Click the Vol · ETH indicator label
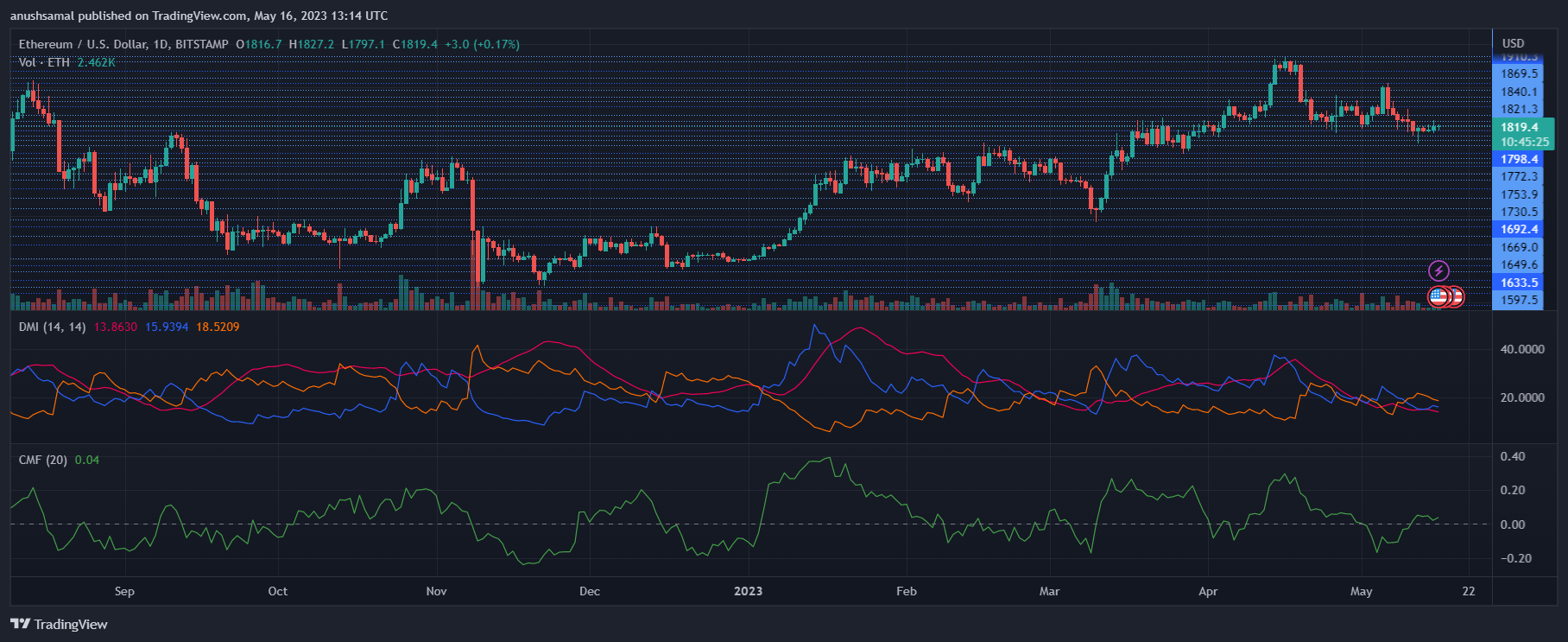 pyautogui.click(x=44, y=62)
